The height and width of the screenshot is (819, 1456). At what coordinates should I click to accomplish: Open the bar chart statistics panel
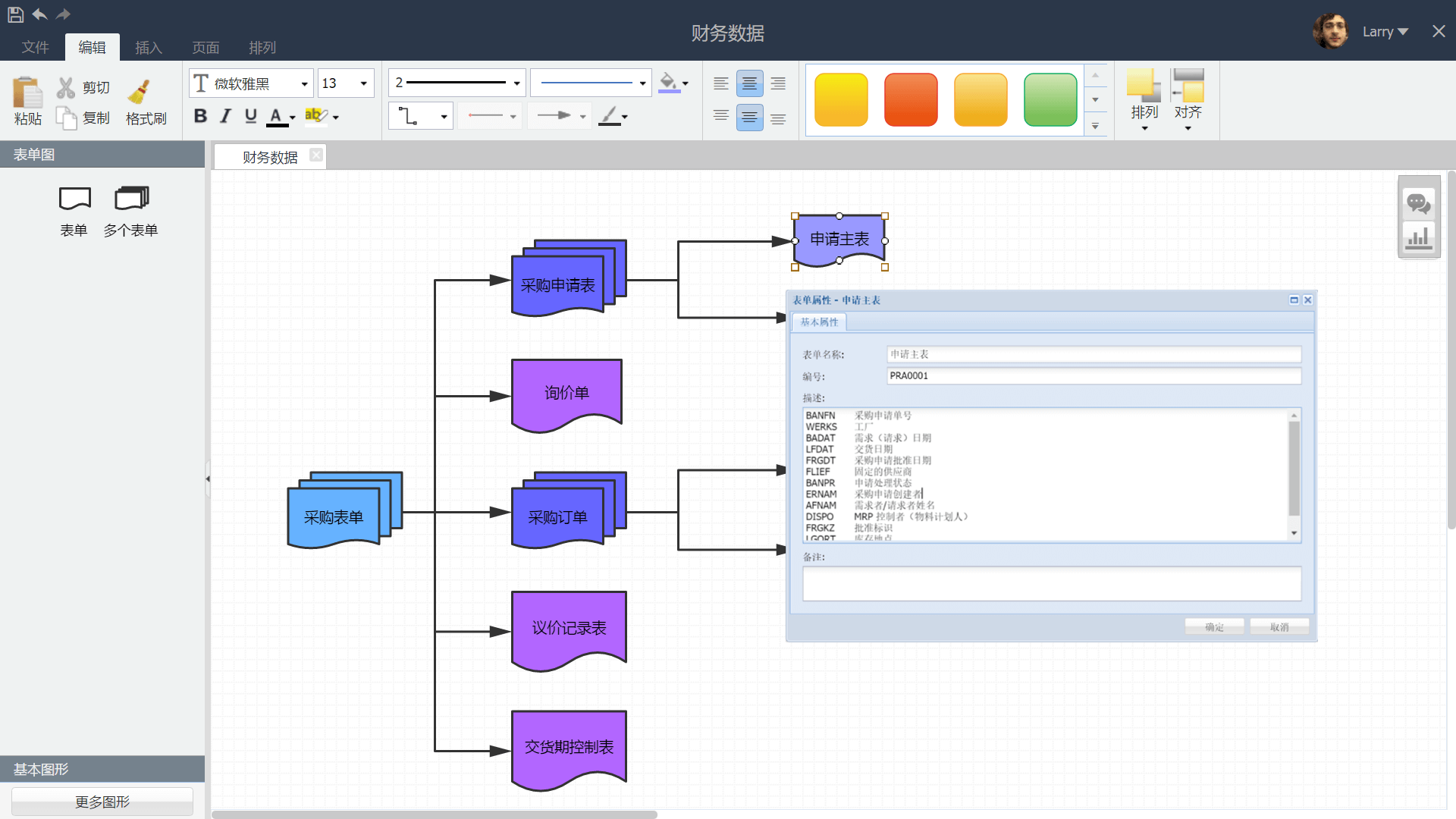point(1418,238)
